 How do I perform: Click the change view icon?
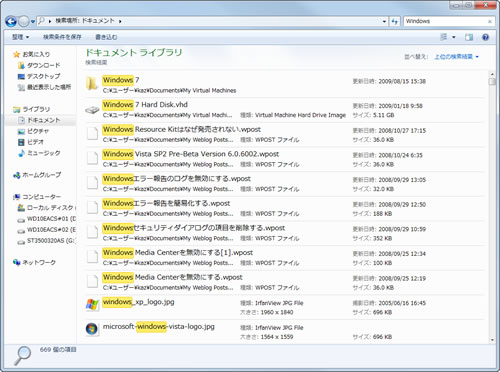click(444, 37)
